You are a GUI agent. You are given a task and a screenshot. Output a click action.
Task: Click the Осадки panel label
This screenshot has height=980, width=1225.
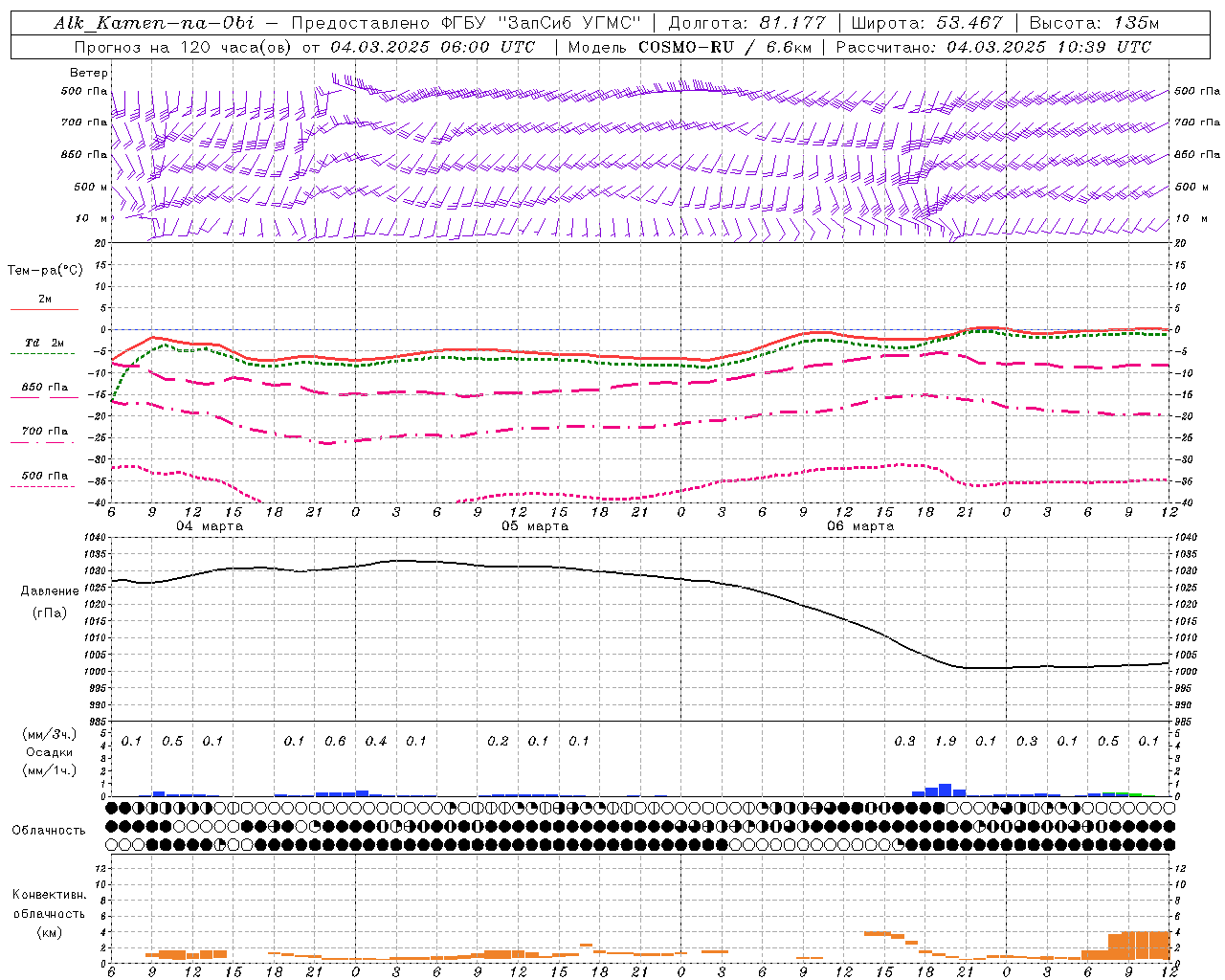pyautogui.click(x=50, y=752)
